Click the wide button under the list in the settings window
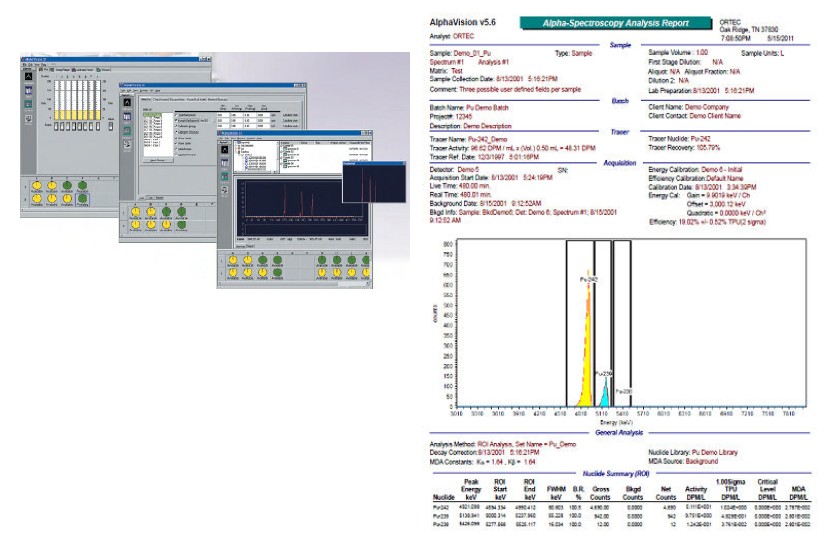 coord(158,161)
